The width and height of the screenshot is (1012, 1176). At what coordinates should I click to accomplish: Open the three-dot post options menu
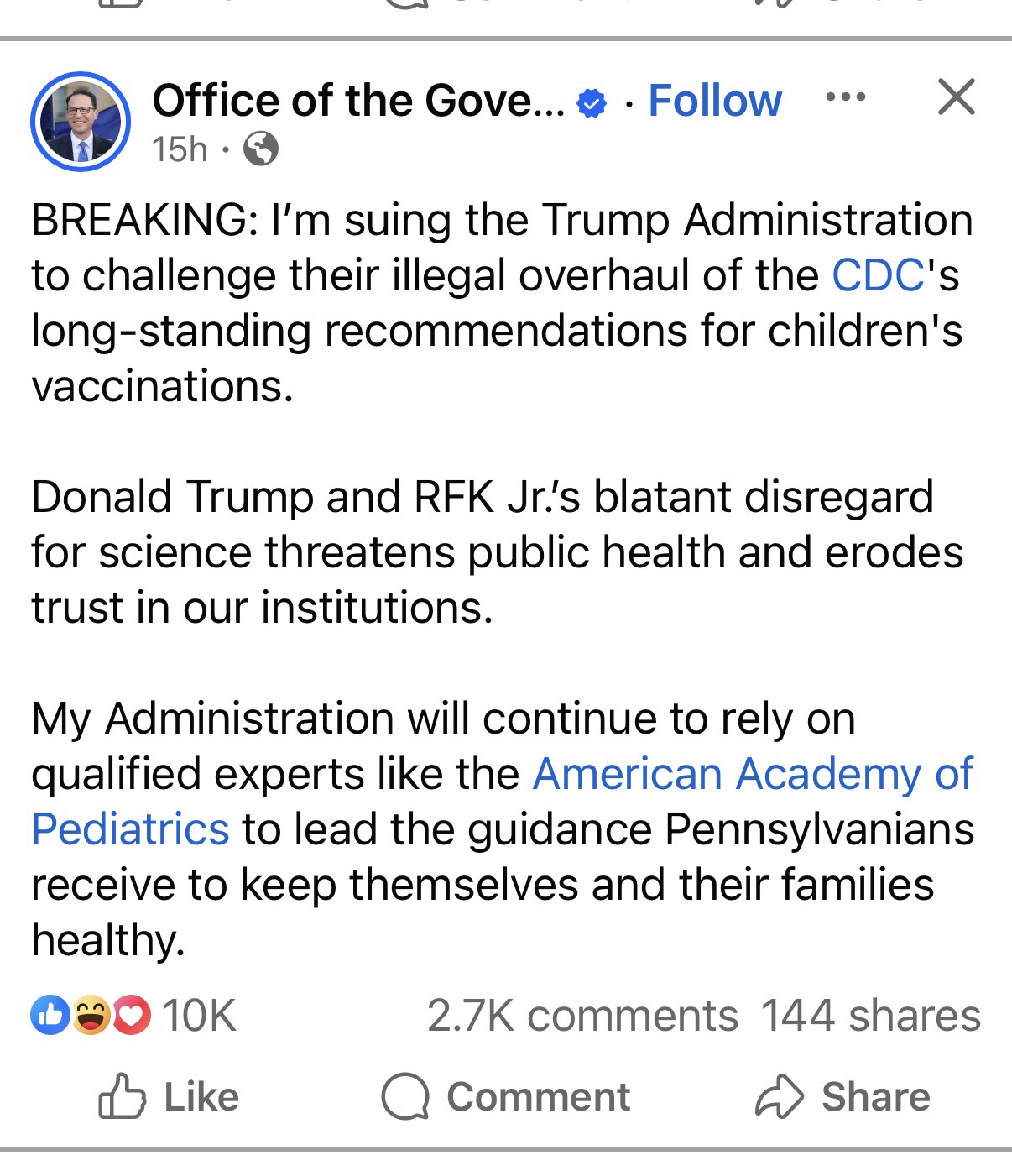pos(845,97)
